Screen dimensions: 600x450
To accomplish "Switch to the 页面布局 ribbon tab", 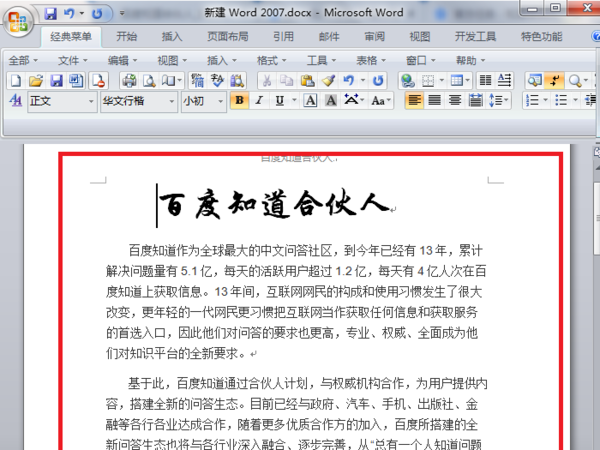I will point(228,37).
